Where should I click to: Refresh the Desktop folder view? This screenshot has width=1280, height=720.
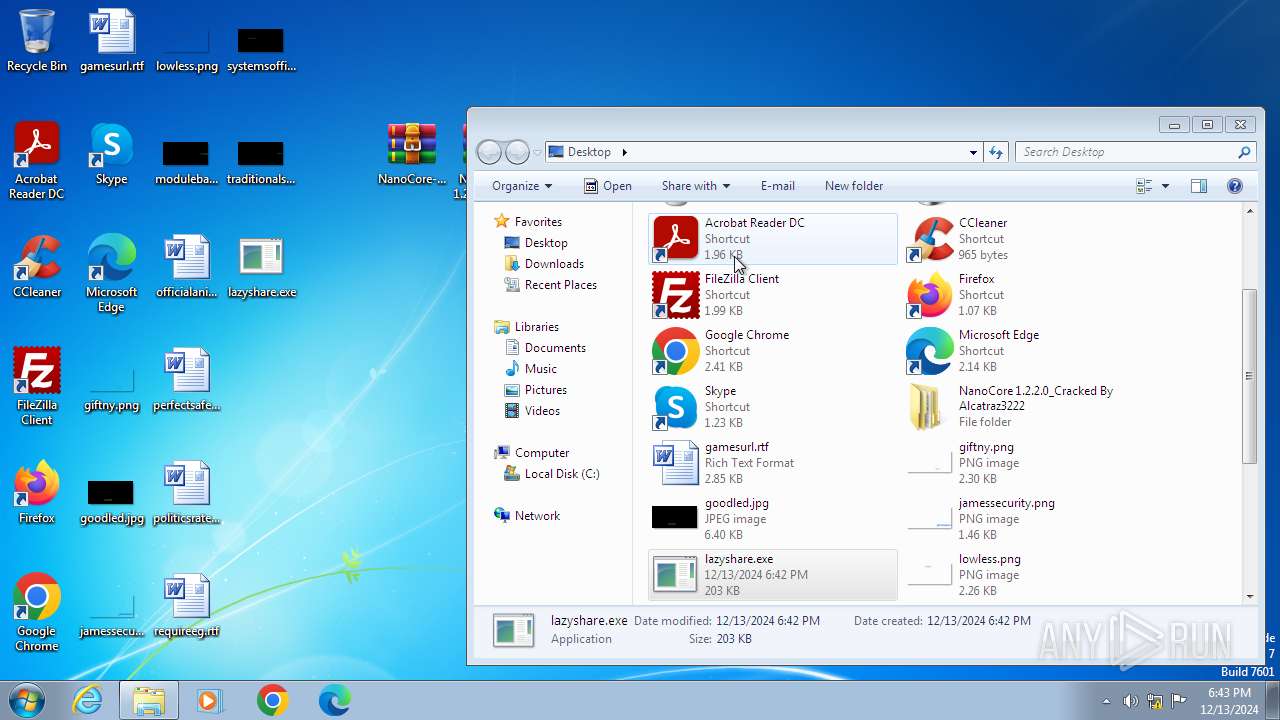[x=996, y=152]
